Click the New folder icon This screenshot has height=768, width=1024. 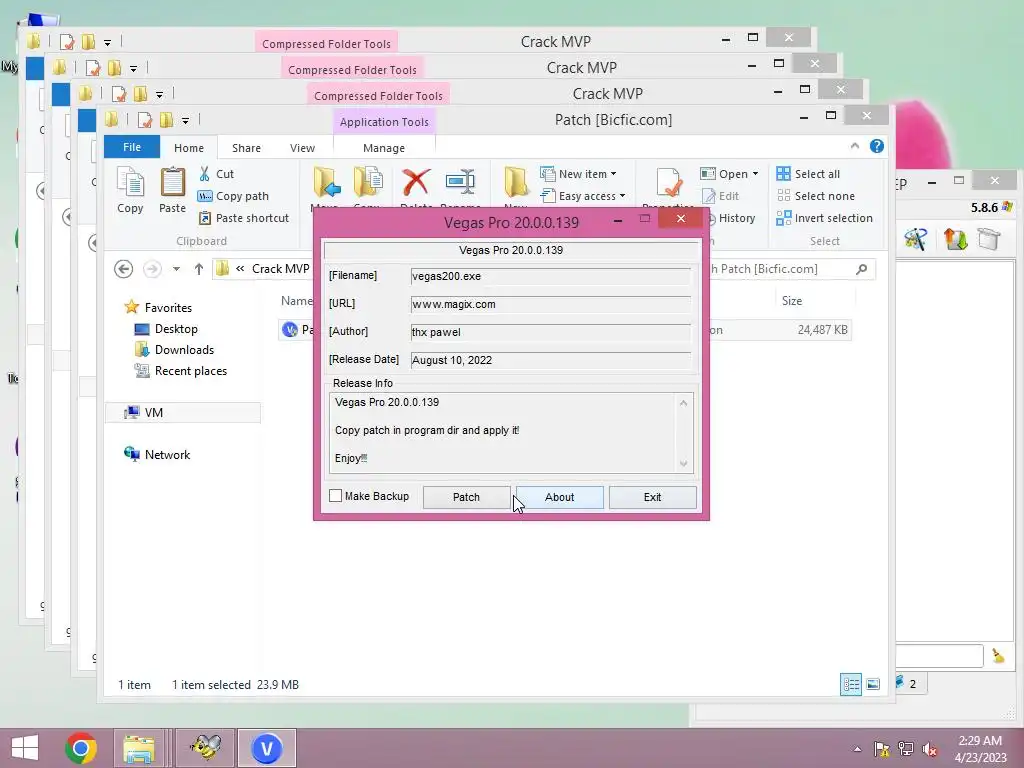pyautogui.click(x=515, y=182)
